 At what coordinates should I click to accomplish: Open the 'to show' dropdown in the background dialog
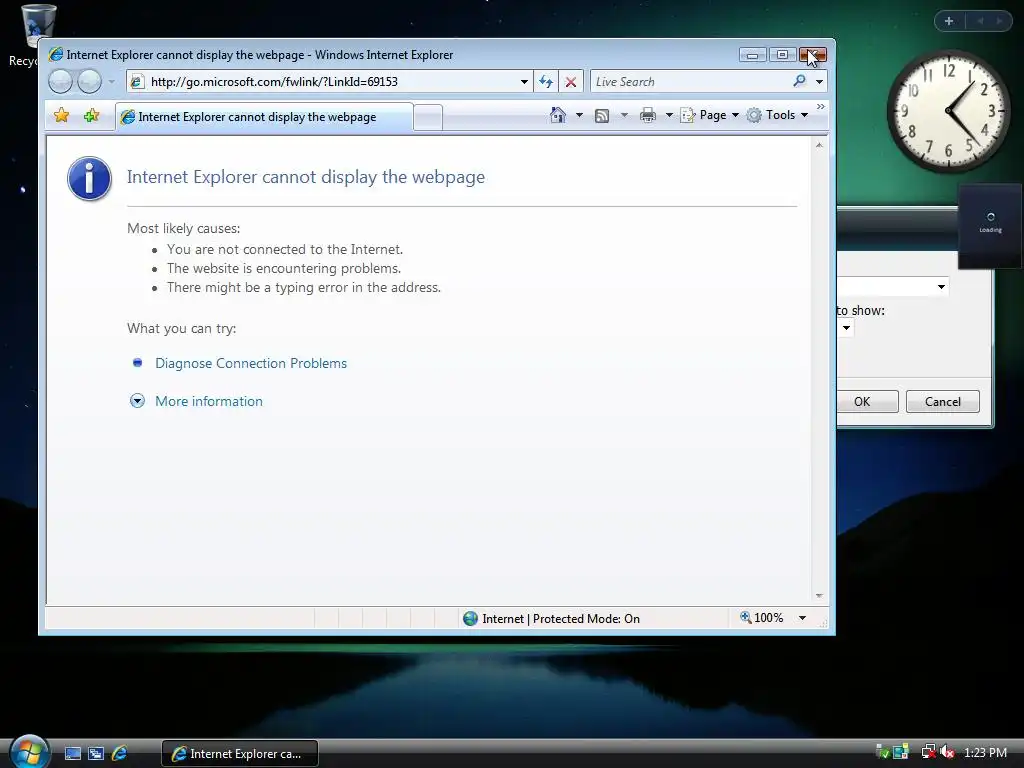[x=845, y=328]
